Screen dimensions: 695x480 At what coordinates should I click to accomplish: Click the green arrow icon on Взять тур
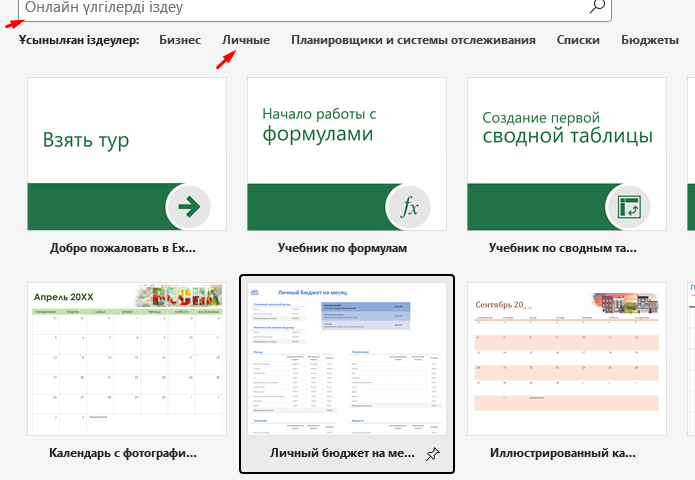click(189, 207)
